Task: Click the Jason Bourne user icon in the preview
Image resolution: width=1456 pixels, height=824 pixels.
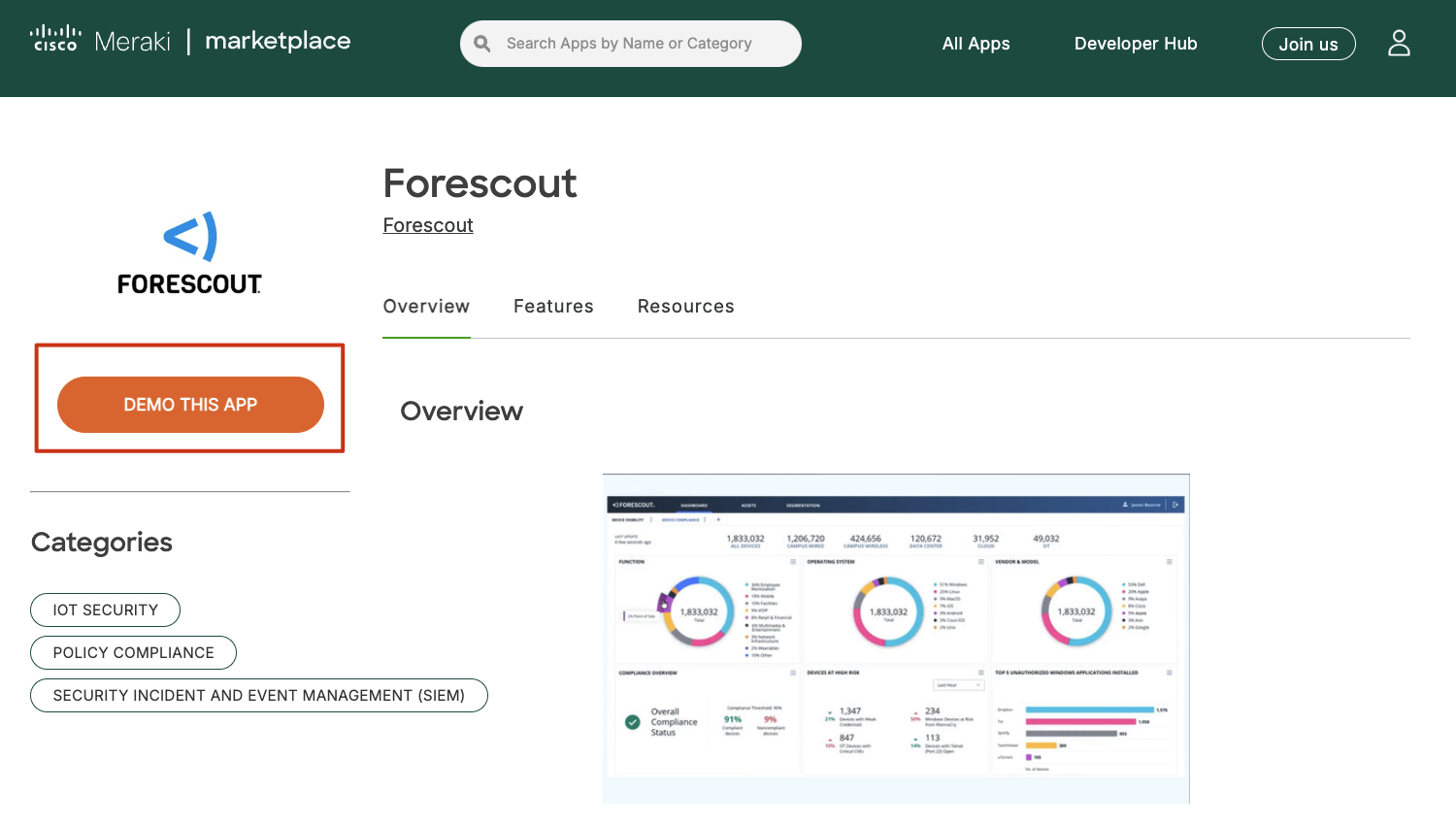Action: (x=1125, y=505)
